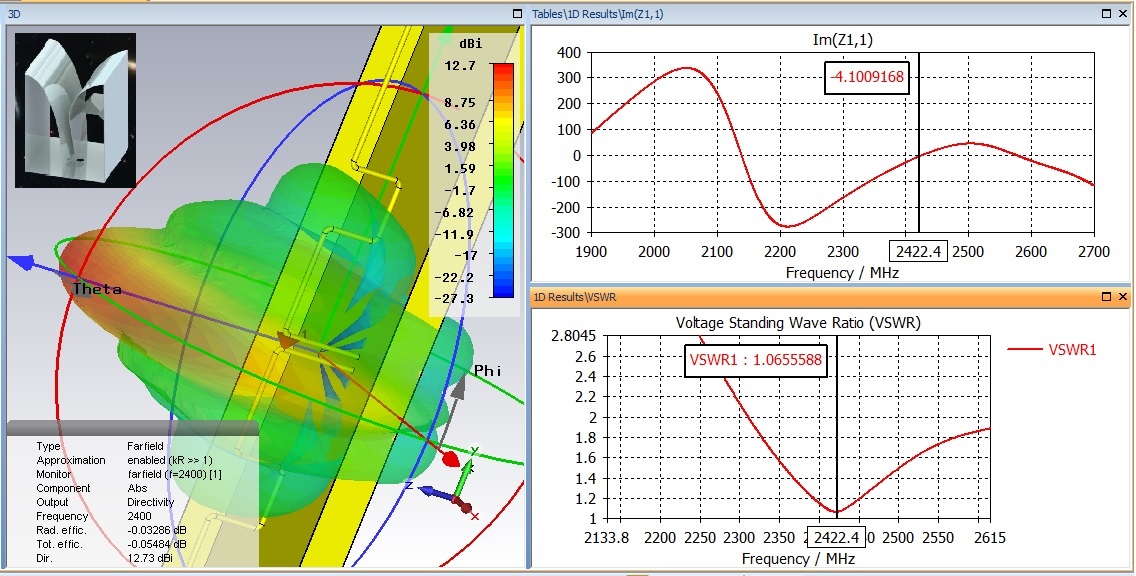This screenshot has height=576, width=1136.
Task: Click the Theta label in 3D view
Action: [97, 289]
